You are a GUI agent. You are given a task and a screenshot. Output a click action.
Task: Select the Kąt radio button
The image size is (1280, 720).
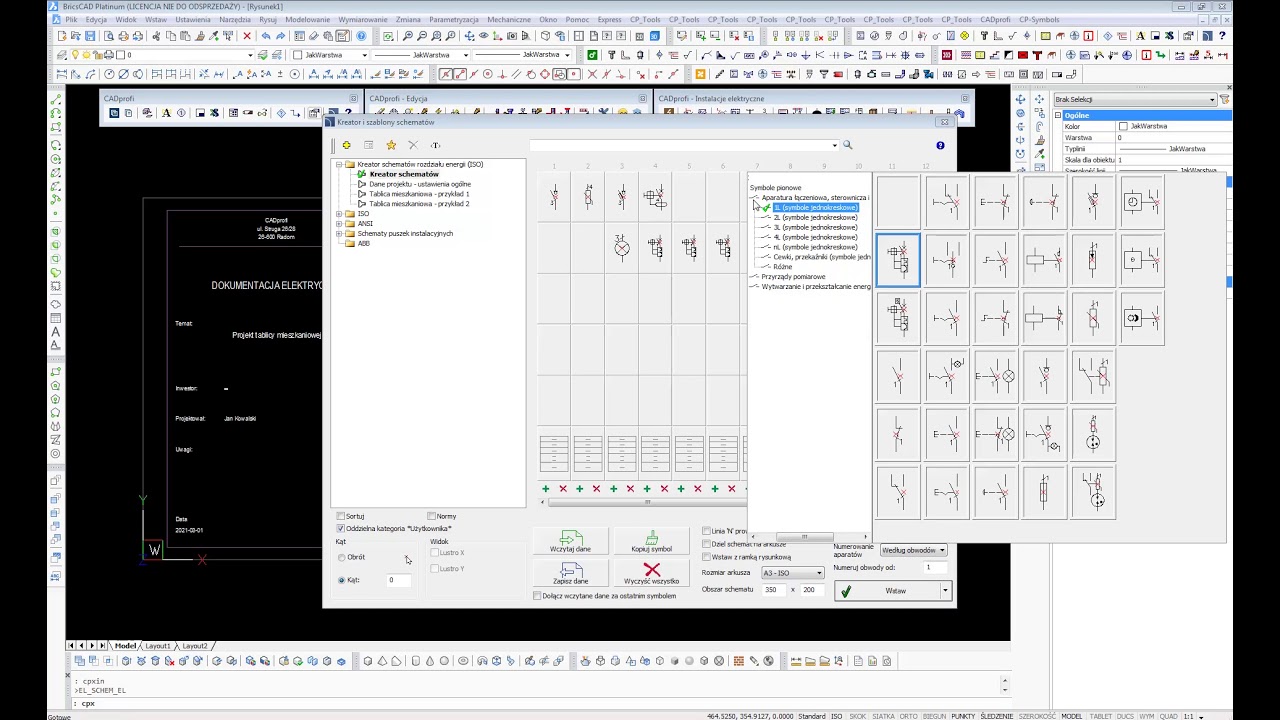(x=341, y=580)
